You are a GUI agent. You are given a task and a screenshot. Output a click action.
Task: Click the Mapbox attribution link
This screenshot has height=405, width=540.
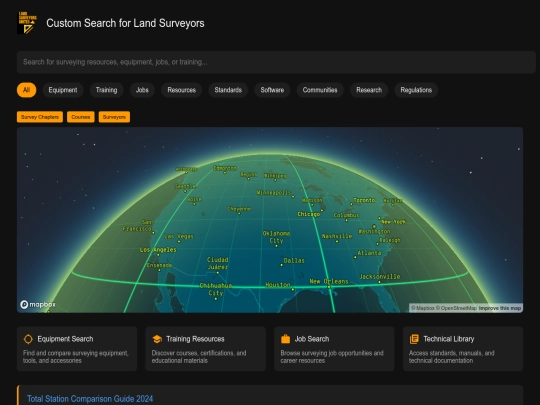click(423, 308)
